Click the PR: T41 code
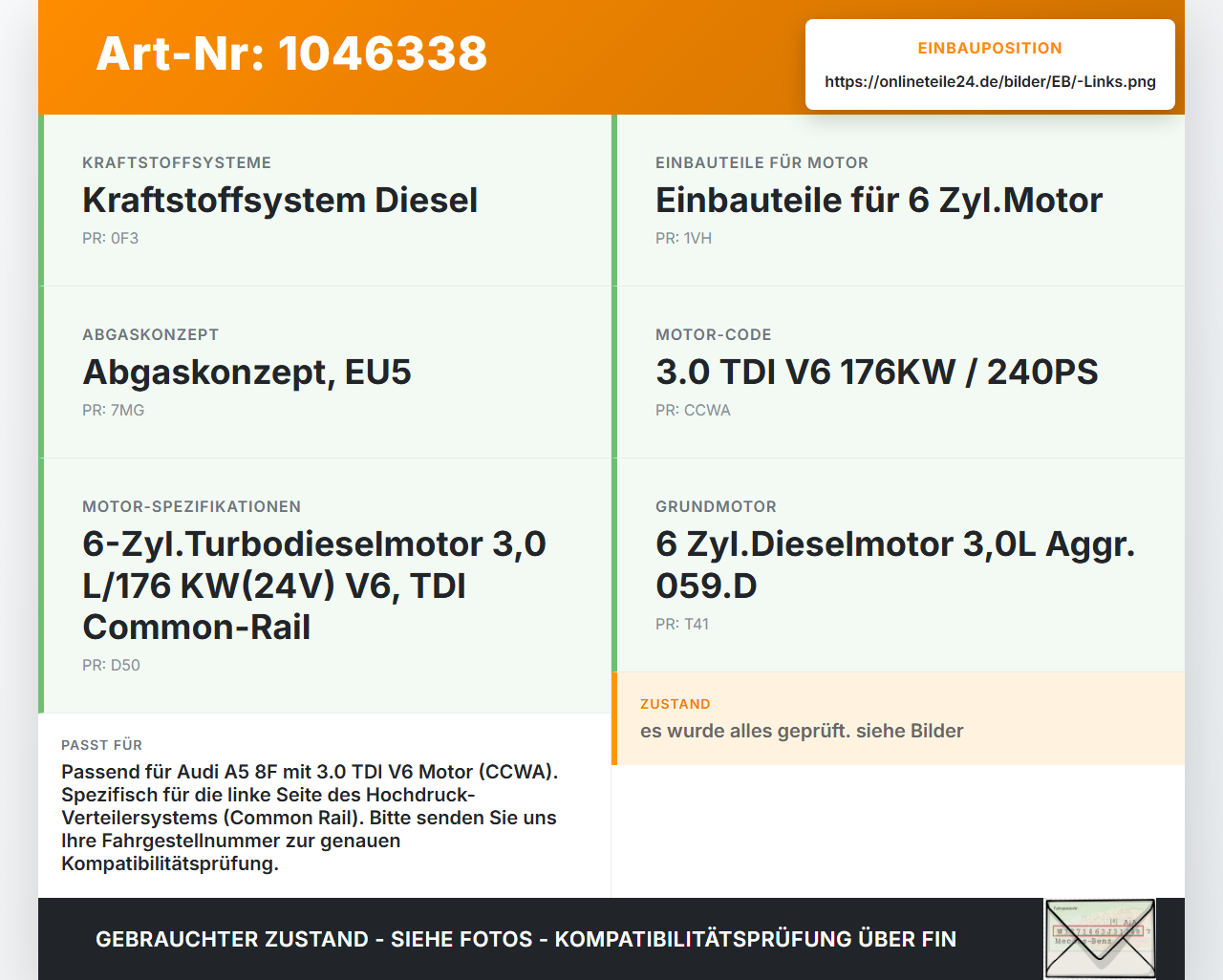Viewport: 1223px width, 980px height. pyautogui.click(x=682, y=624)
